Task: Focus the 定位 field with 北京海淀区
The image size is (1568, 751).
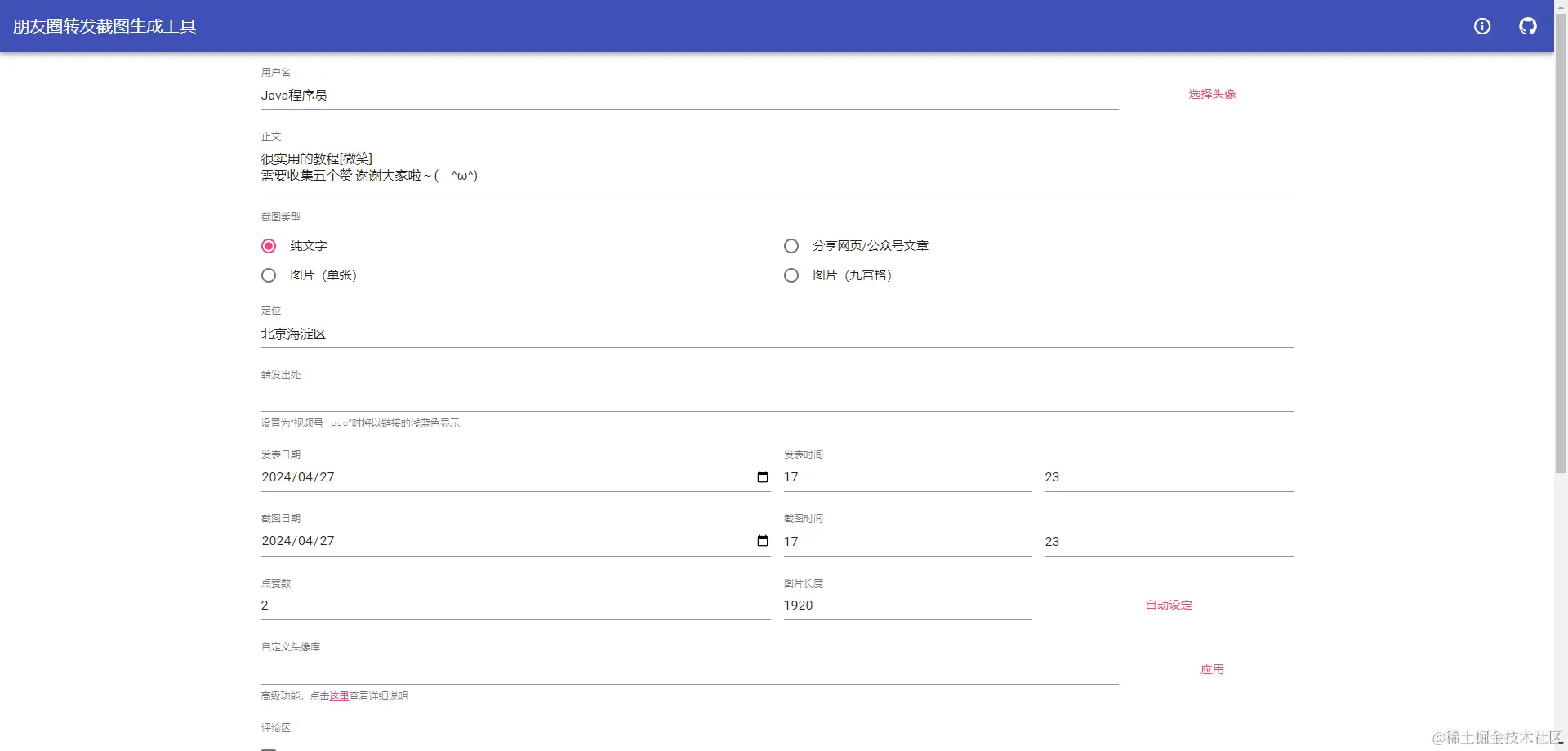Action: pos(777,334)
